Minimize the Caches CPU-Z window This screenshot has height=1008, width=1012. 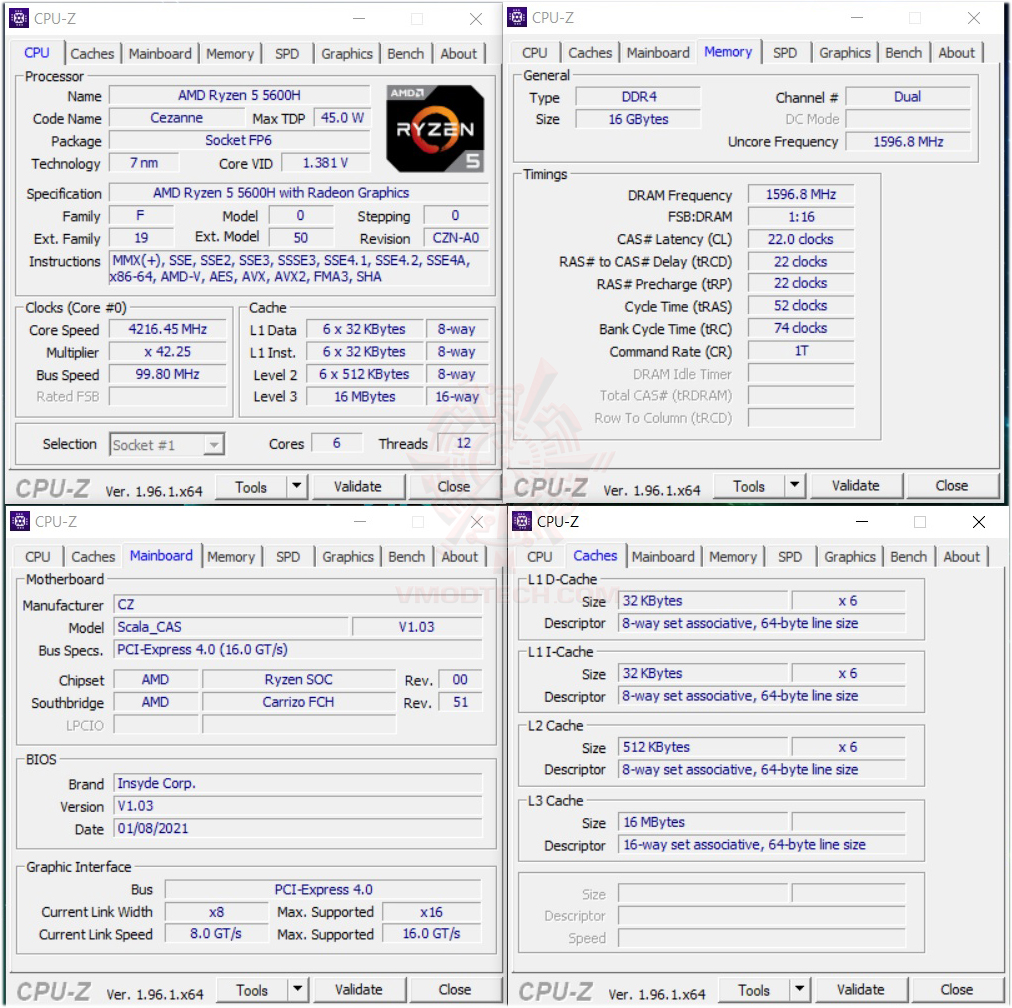(862, 521)
